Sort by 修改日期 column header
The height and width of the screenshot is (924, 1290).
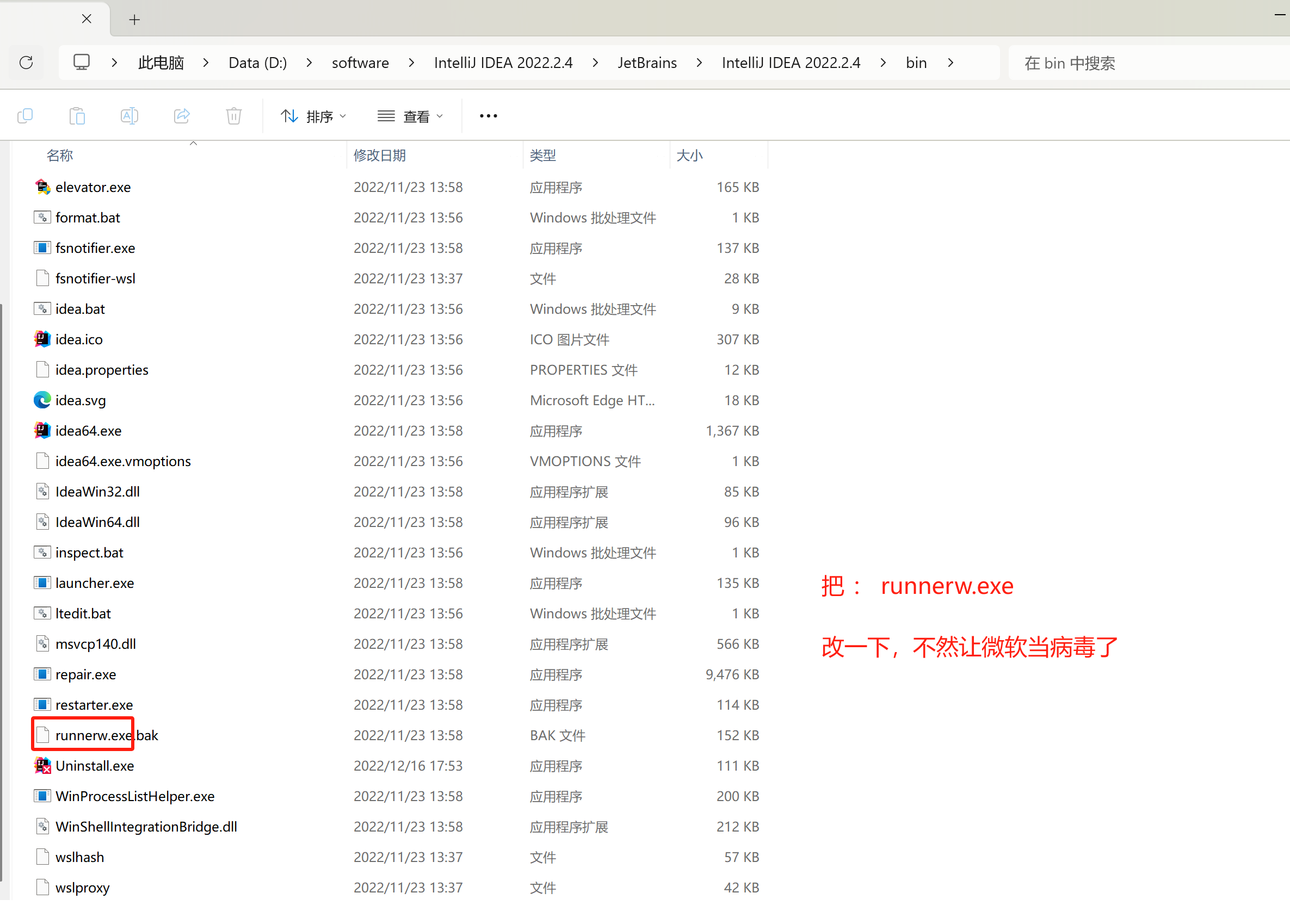coord(379,155)
